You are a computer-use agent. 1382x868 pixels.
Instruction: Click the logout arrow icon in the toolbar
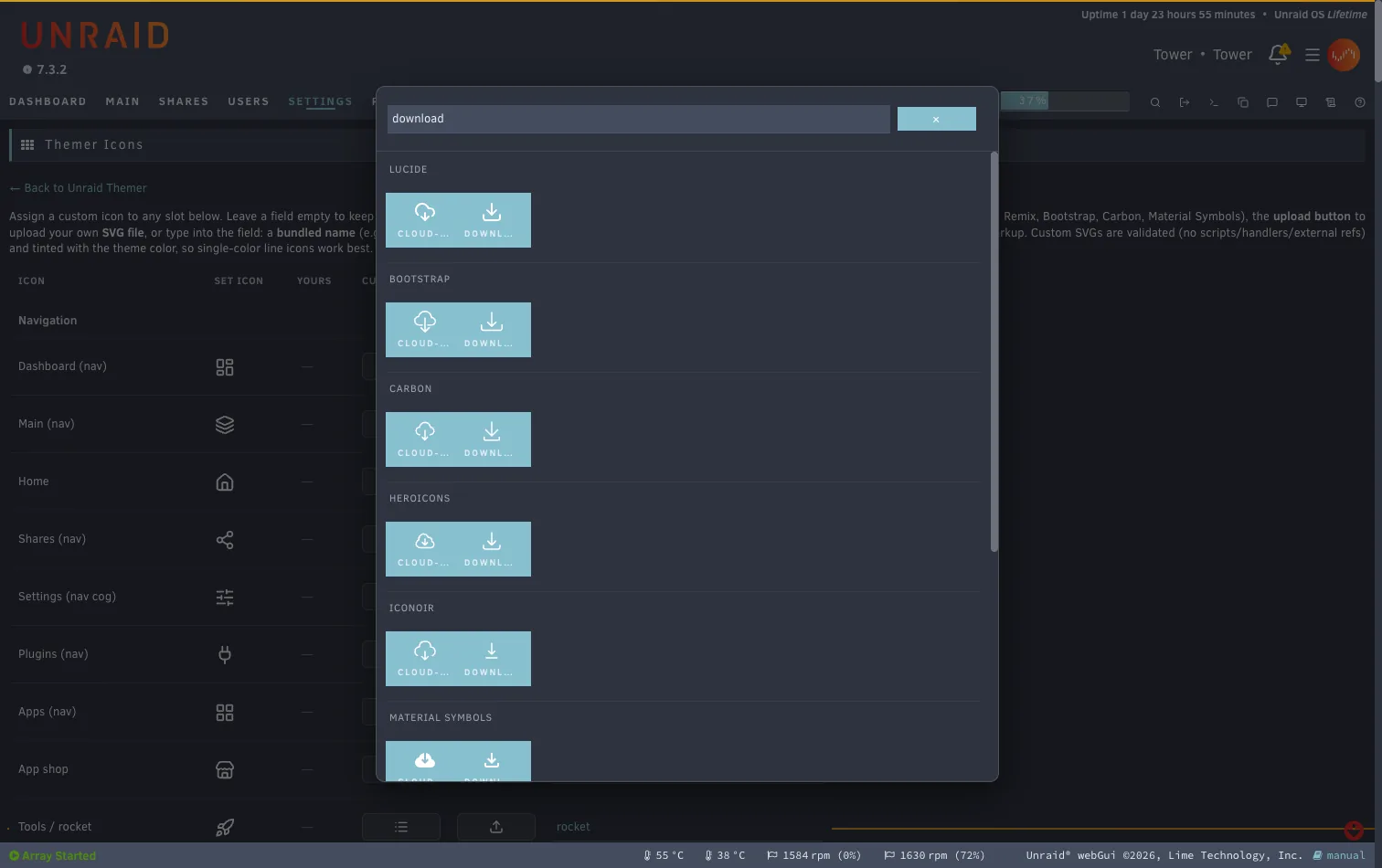pyautogui.click(x=1185, y=102)
